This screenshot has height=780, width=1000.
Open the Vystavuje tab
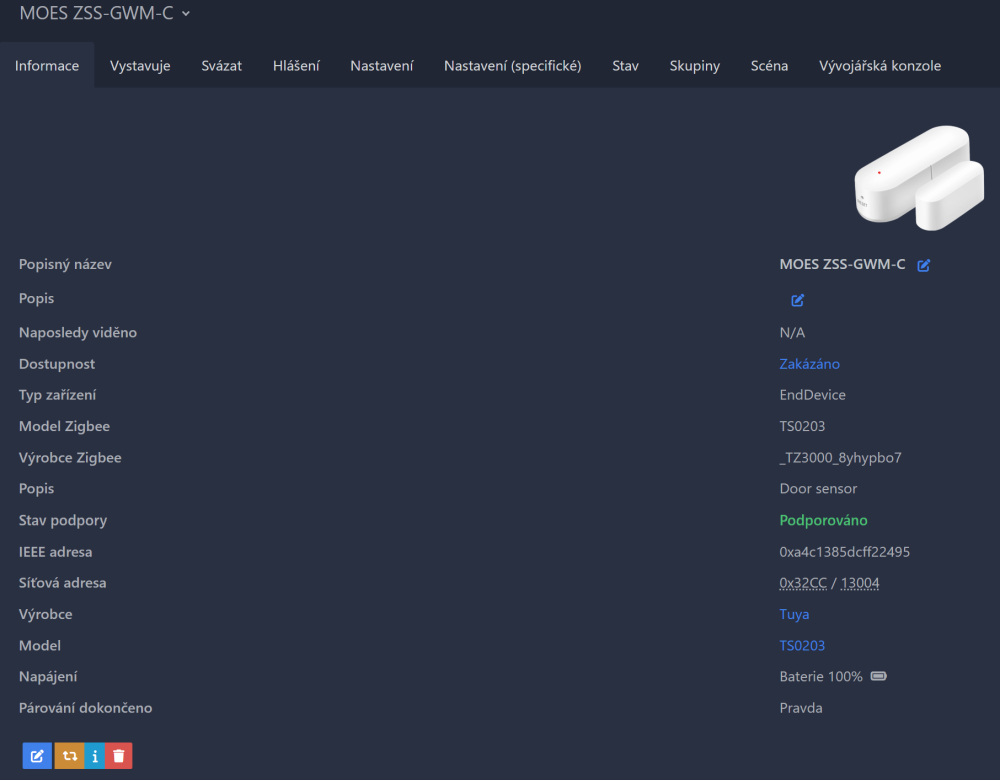click(140, 66)
